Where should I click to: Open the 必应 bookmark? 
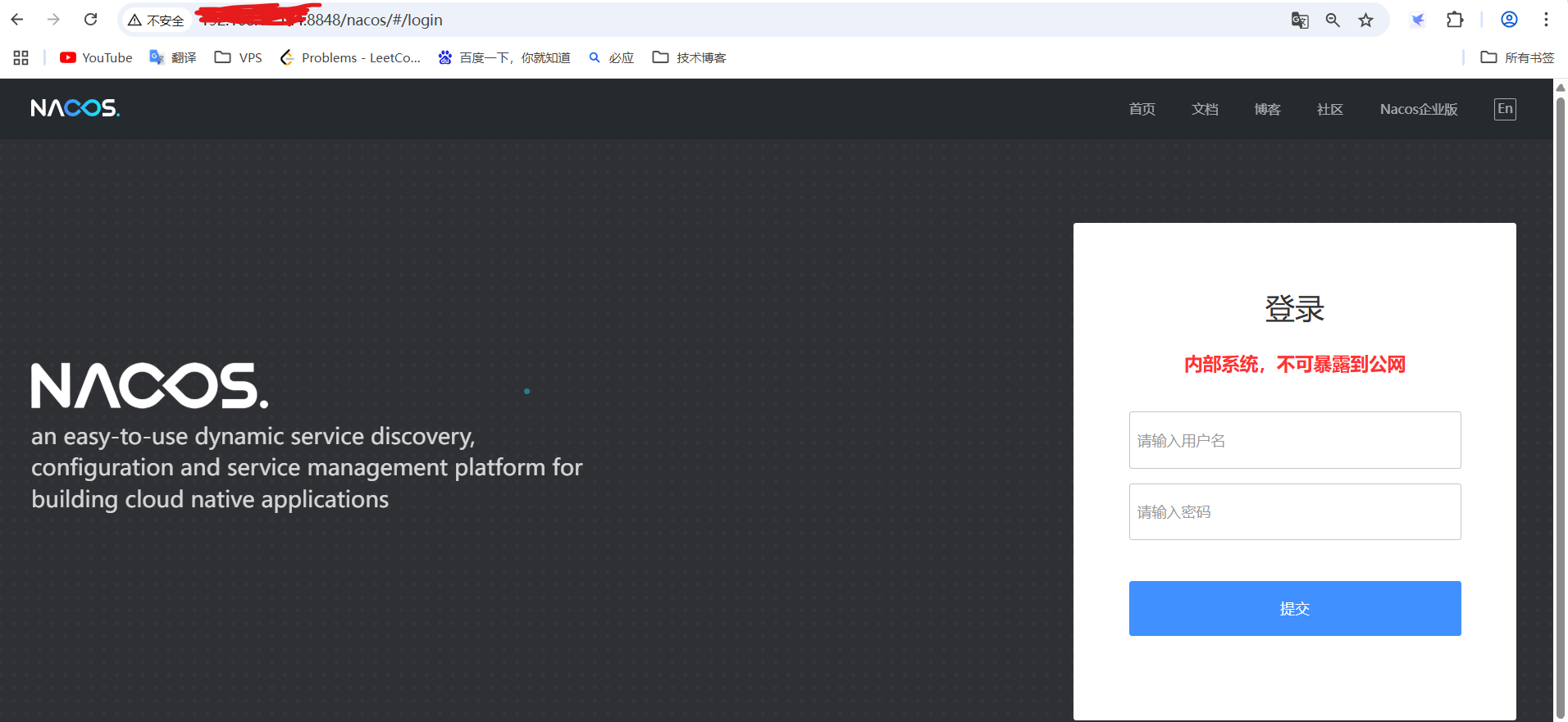click(x=612, y=57)
